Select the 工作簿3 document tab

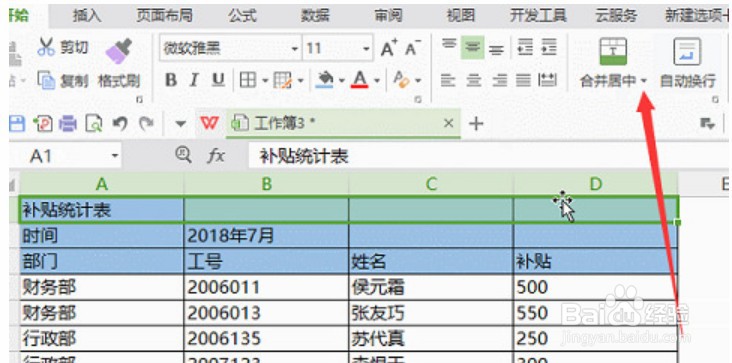click(x=343, y=124)
